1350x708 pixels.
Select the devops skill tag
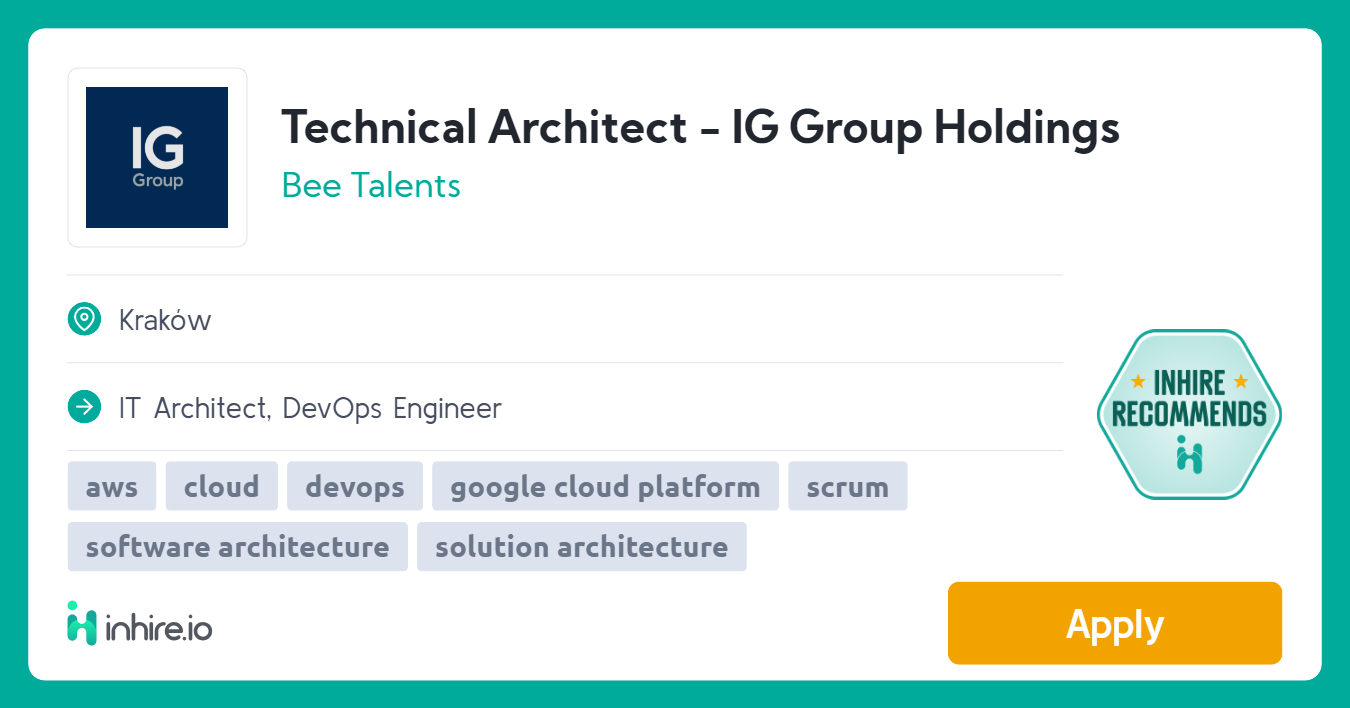pyautogui.click(x=355, y=487)
